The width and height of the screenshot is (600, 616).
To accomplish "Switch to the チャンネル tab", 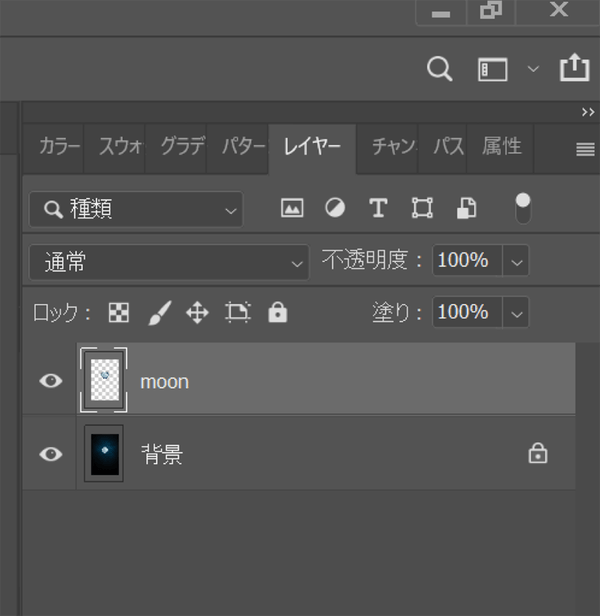I will coord(393,147).
